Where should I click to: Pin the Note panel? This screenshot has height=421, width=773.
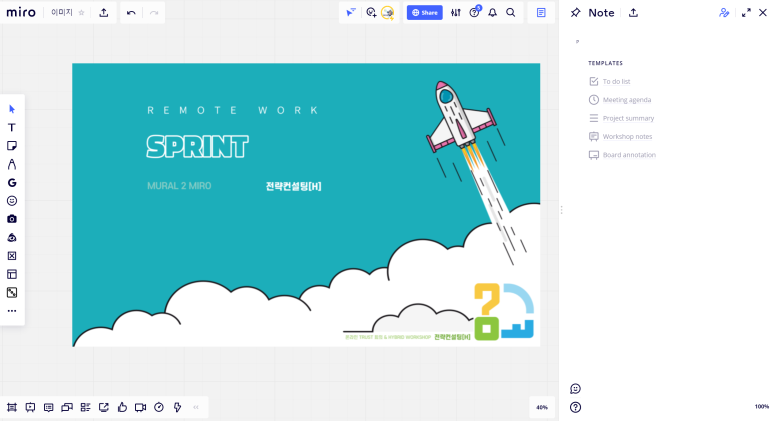(x=575, y=13)
